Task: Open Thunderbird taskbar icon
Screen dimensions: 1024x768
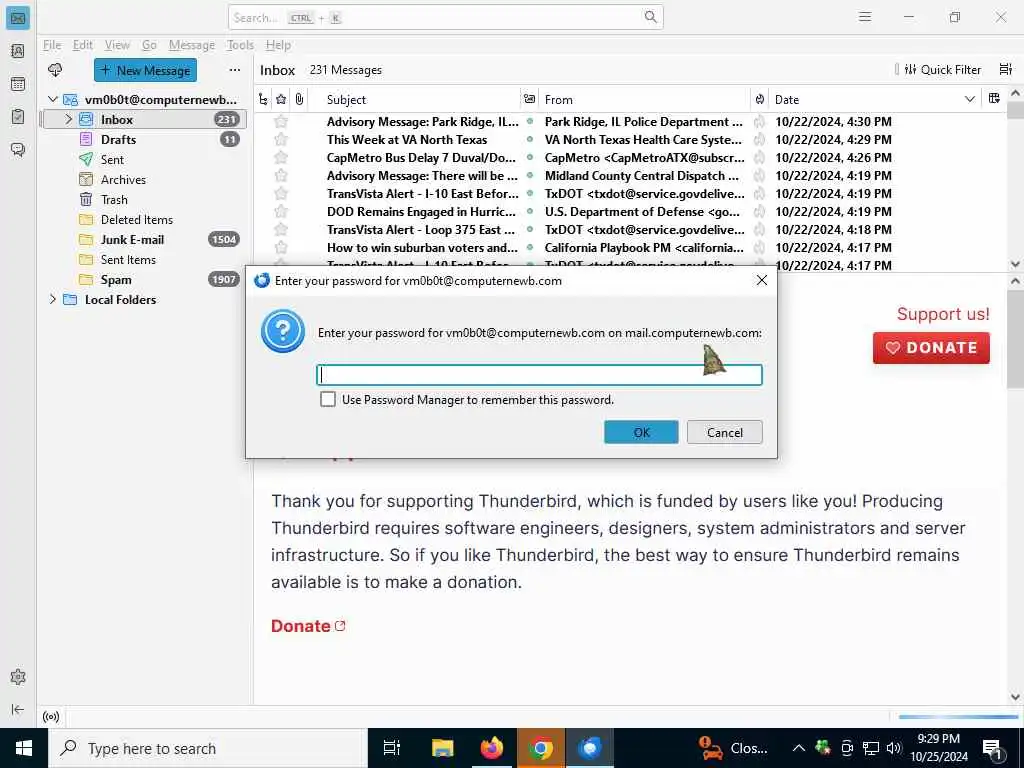Action: pyautogui.click(x=590, y=748)
